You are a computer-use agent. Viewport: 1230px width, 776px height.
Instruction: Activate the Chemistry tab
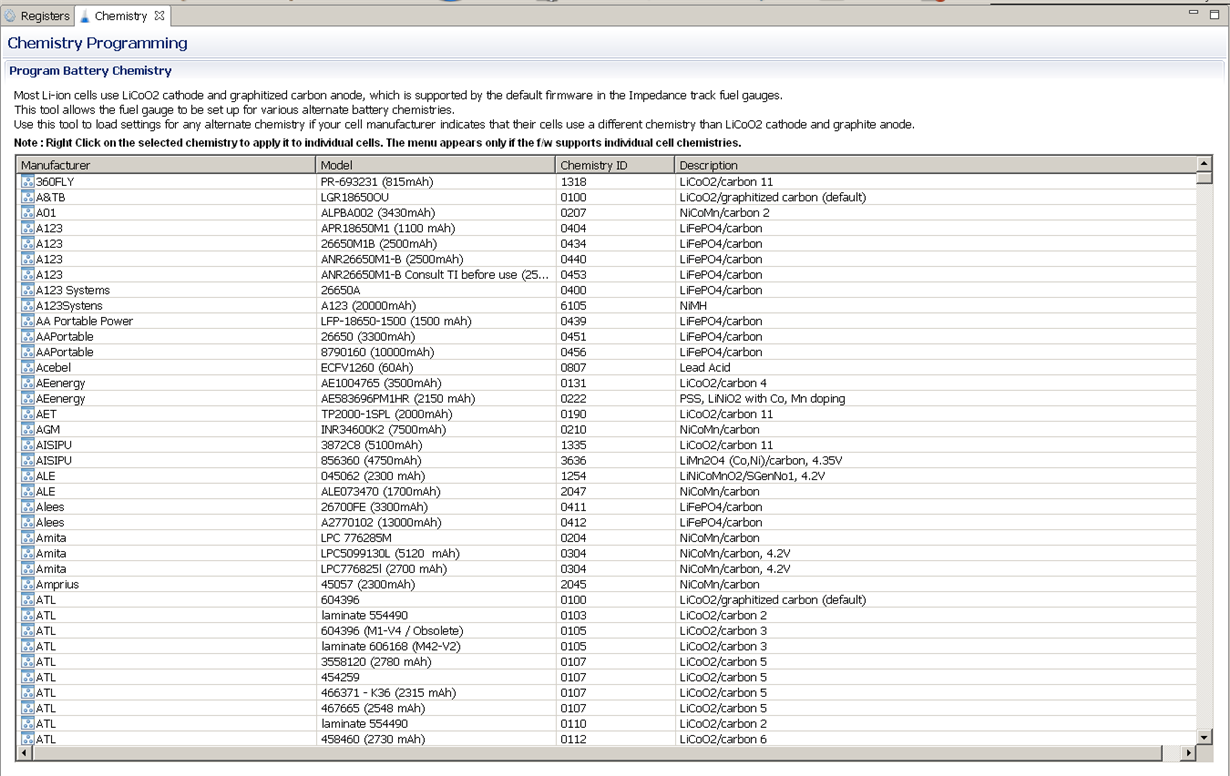click(x=120, y=16)
